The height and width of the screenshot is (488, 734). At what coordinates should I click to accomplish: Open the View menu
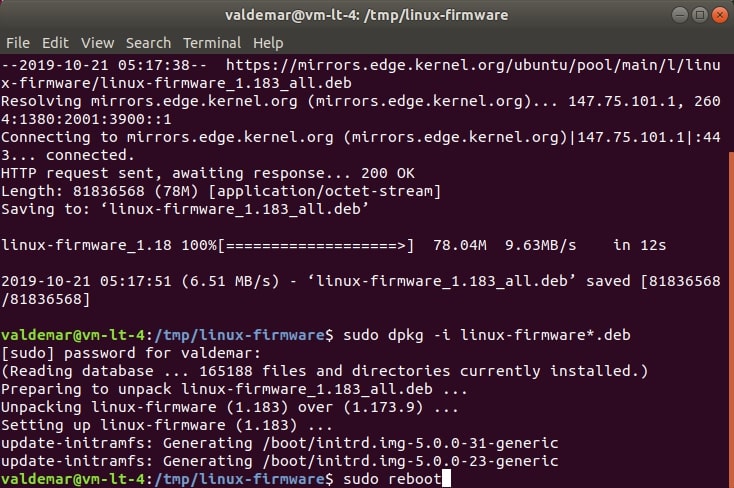[97, 43]
